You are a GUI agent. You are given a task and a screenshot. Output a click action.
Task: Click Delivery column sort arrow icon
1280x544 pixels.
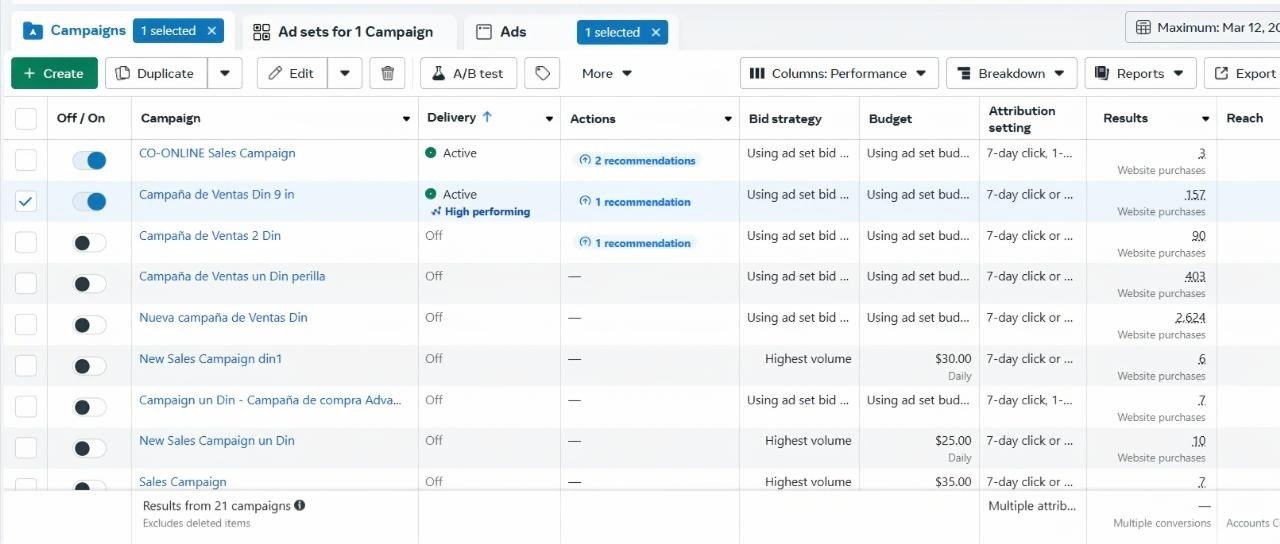click(x=488, y=117)
